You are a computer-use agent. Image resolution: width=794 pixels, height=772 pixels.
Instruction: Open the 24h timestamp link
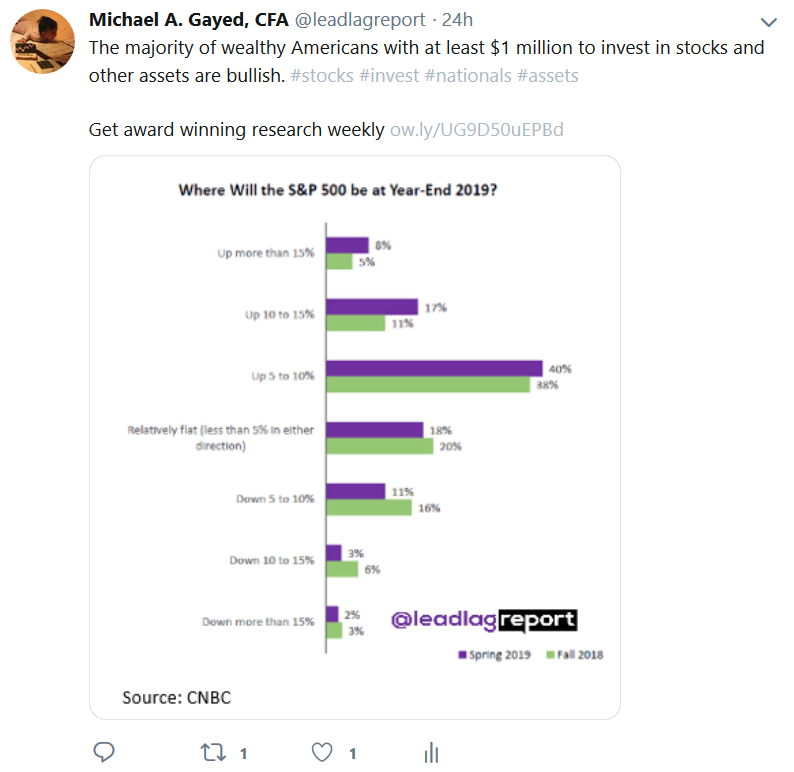[x=457, y=20]
